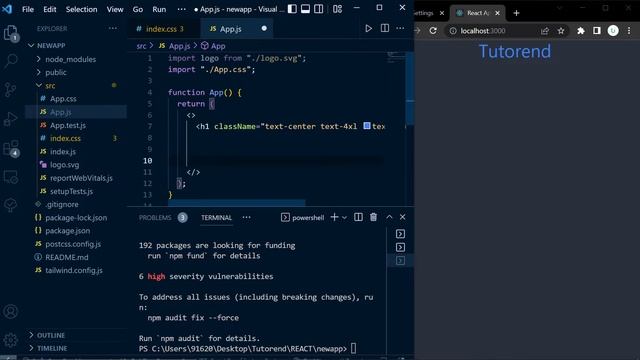Screen dimensions: 640x360
Task: Click the blue color swatch in line 7
Action: coord(367,126)
